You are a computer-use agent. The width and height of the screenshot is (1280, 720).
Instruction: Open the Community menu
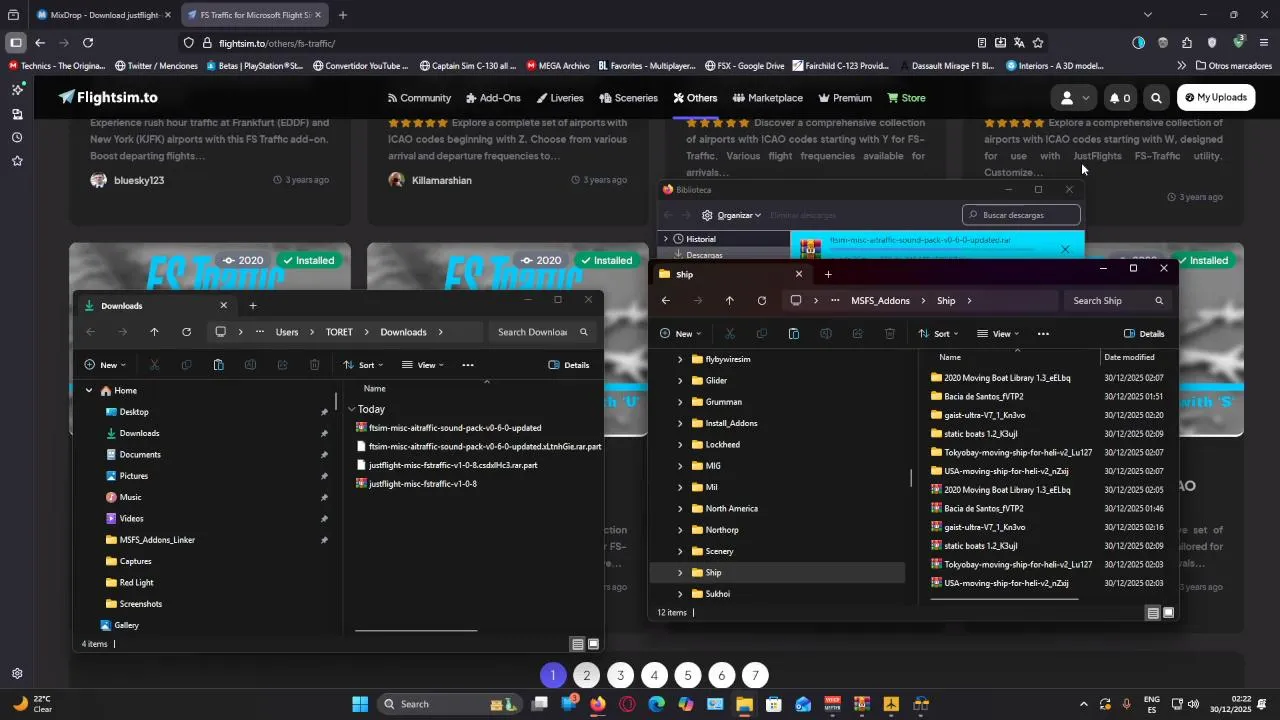tap(419, 98)
